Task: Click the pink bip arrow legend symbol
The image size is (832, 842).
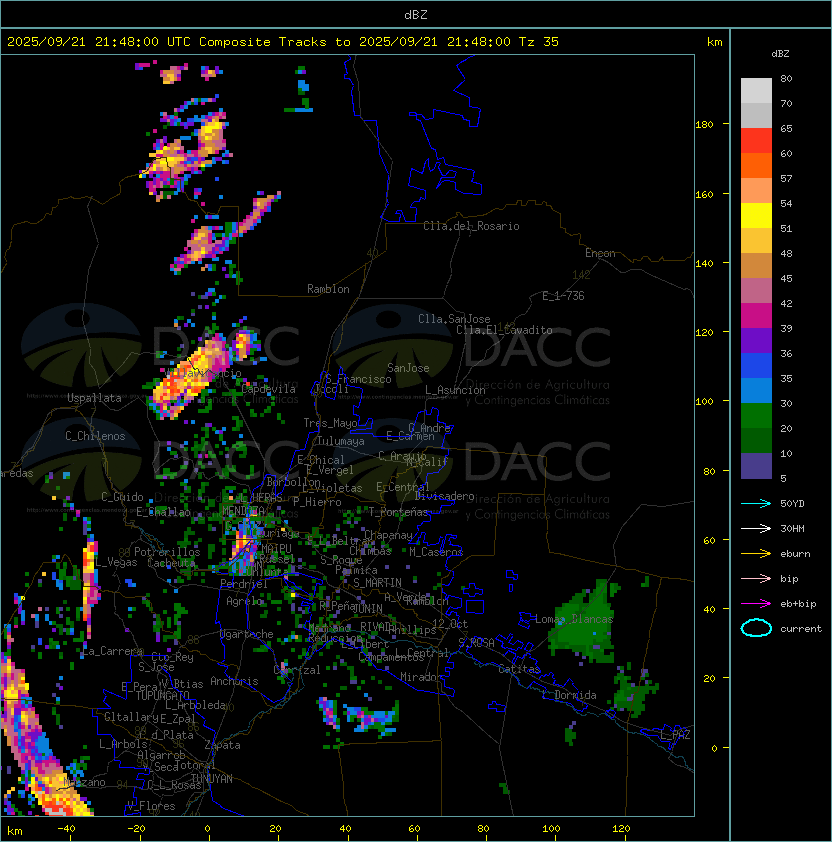Action: point(756,578)
